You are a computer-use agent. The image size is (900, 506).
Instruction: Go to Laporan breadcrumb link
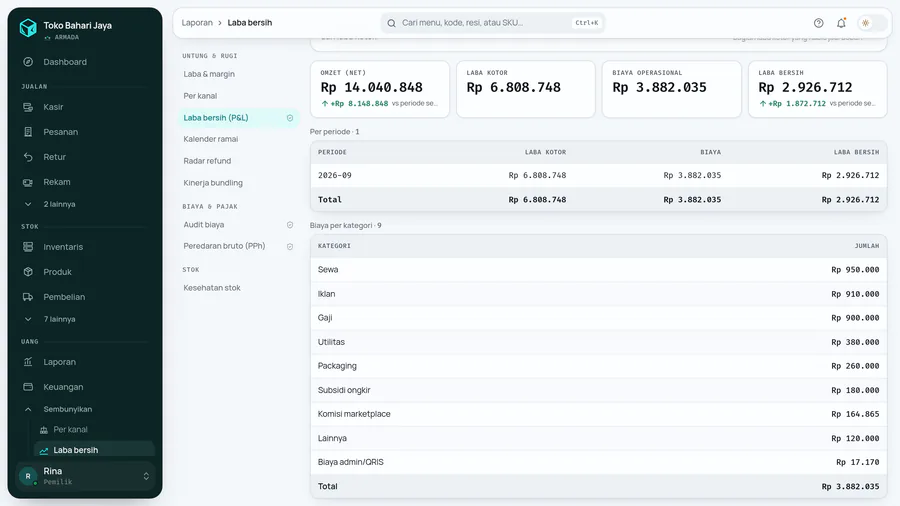pyautogui.click(x=197, y=23)
